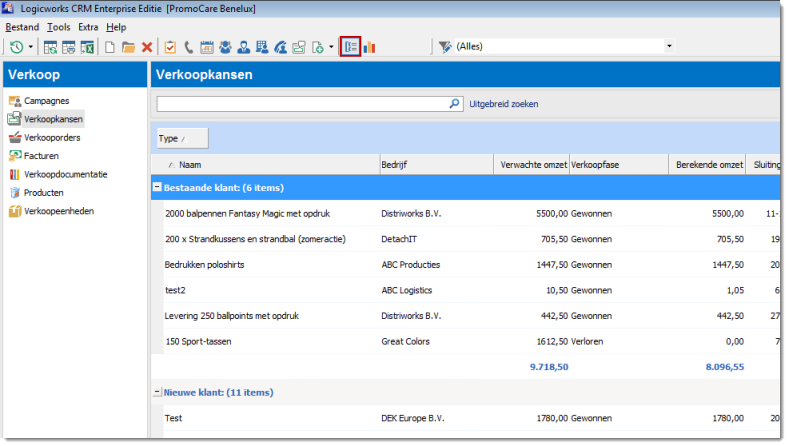Add a company via building-person icon
This screenshot has height=446, width=788.
pyautogui.click(x=262, y=47)
